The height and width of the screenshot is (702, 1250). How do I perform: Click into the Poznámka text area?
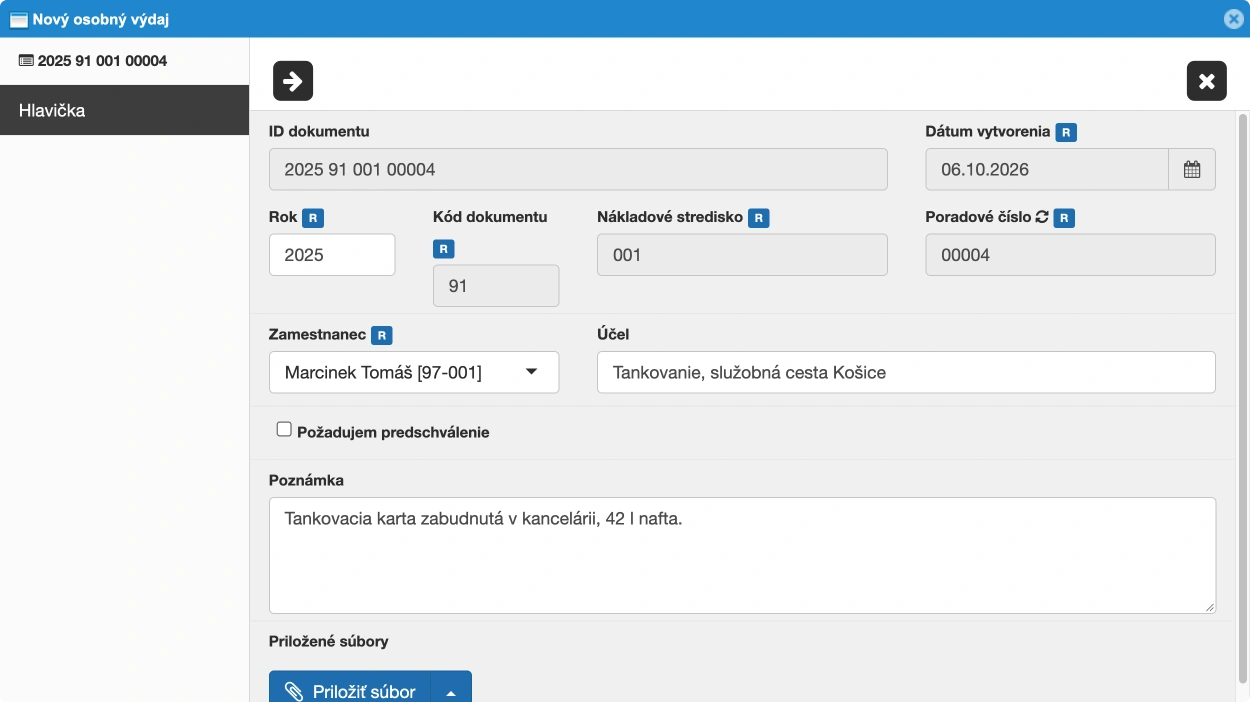[x=742, y=555]
